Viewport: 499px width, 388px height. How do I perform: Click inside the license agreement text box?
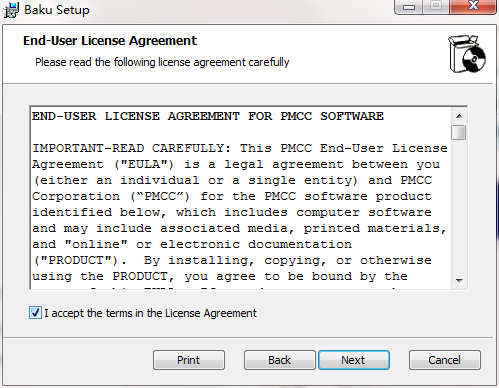240,198
